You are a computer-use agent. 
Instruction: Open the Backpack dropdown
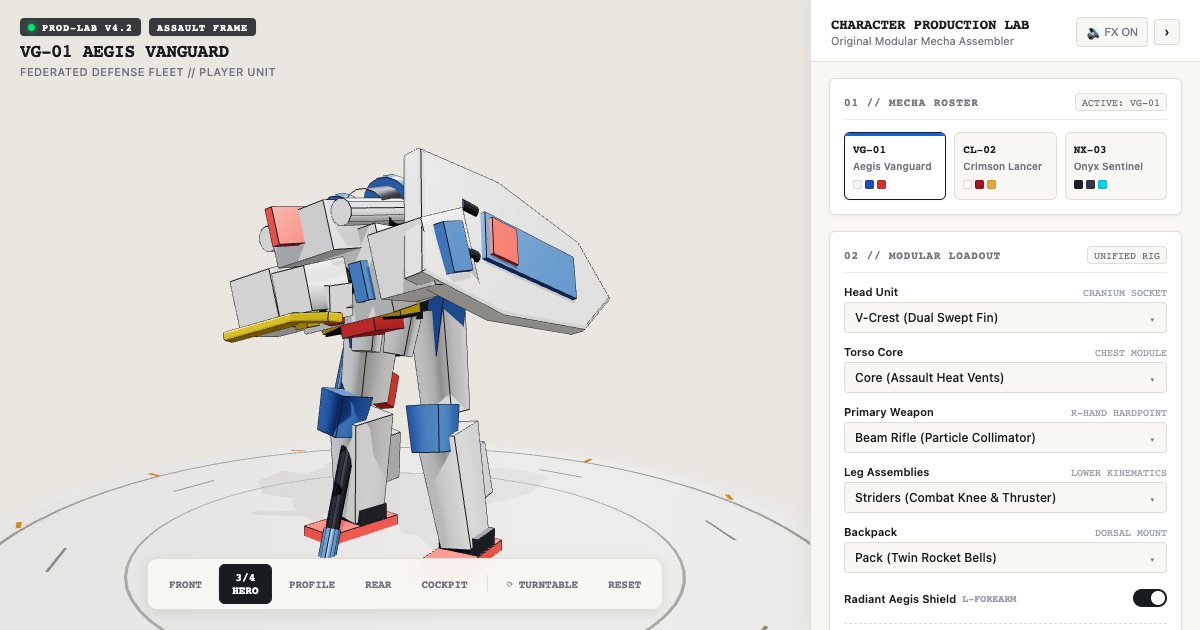1005,558
